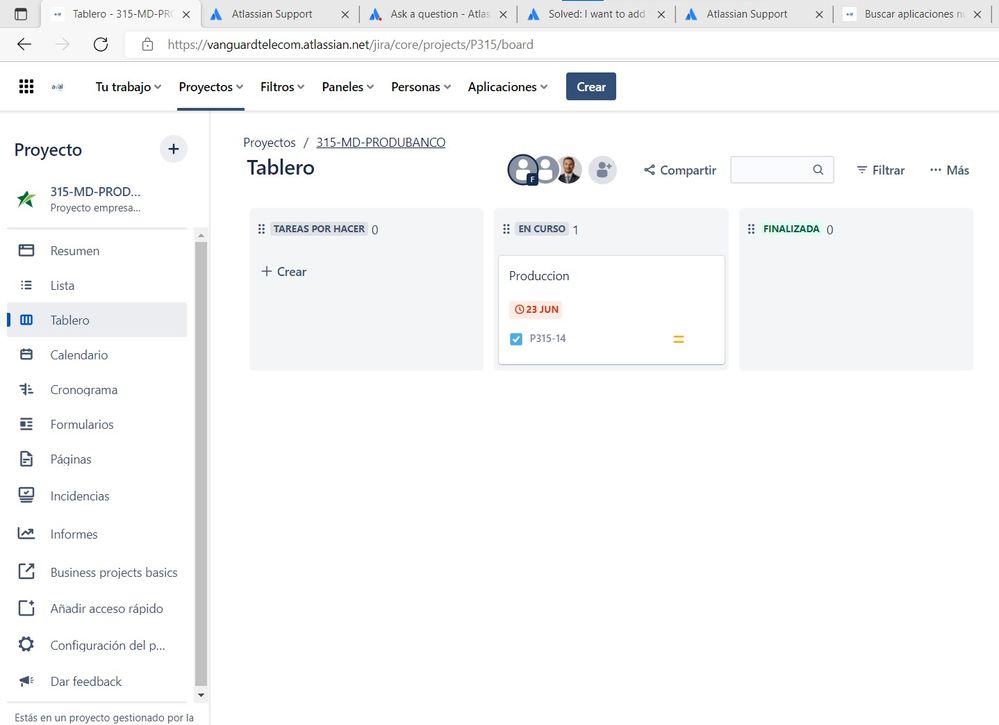Screen dimensions: 999x725
Task: Click the FINALIZADA column title
Action: pyautogui.click(x=791, y=229)
